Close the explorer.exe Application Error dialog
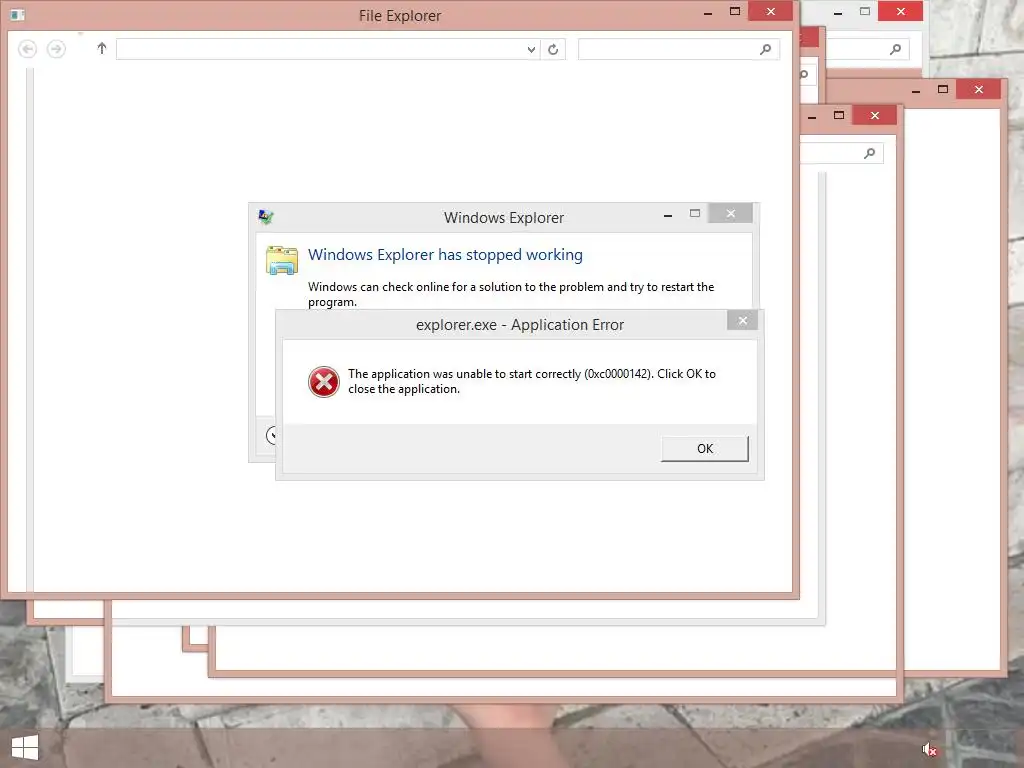 pos(743,320)
